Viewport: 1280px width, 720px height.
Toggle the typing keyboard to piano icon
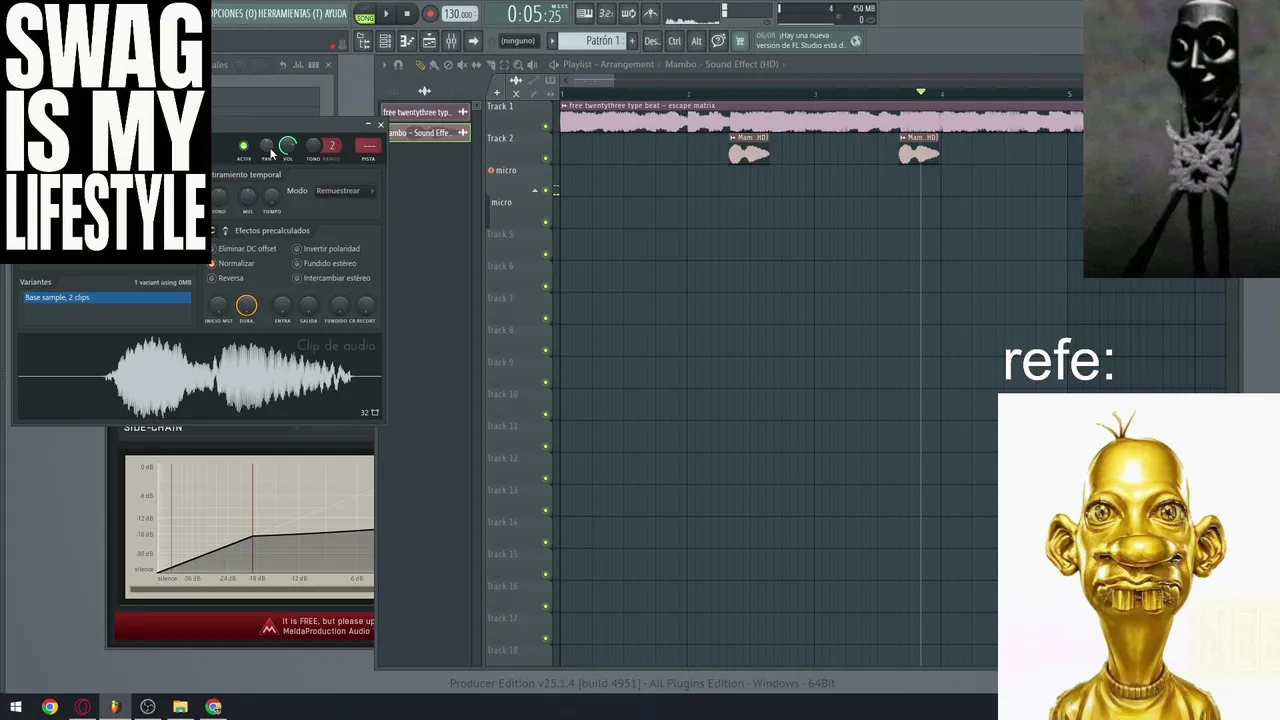tap(585, 14)
